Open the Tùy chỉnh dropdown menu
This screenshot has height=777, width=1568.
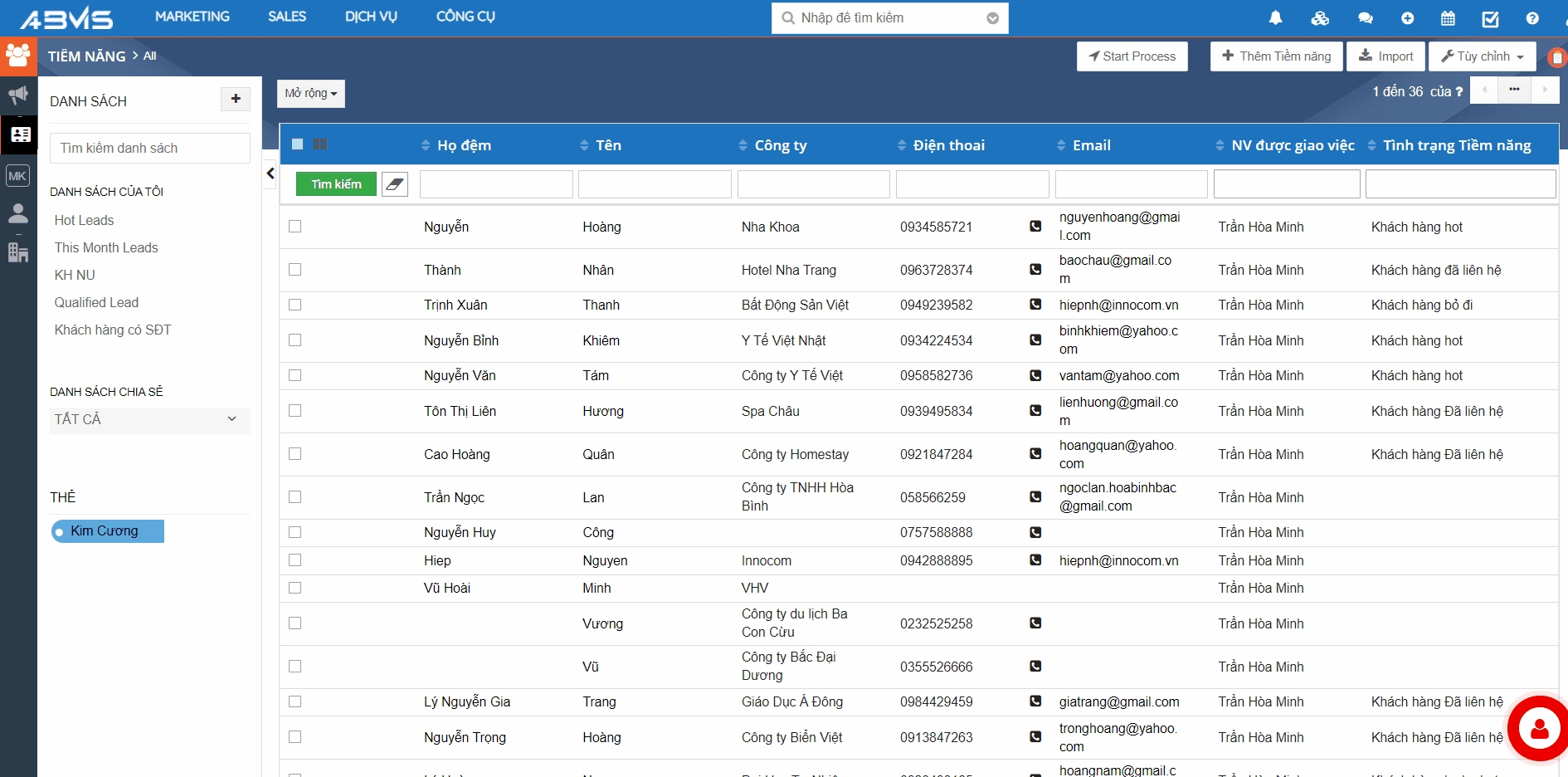[x=1482, y=56]
